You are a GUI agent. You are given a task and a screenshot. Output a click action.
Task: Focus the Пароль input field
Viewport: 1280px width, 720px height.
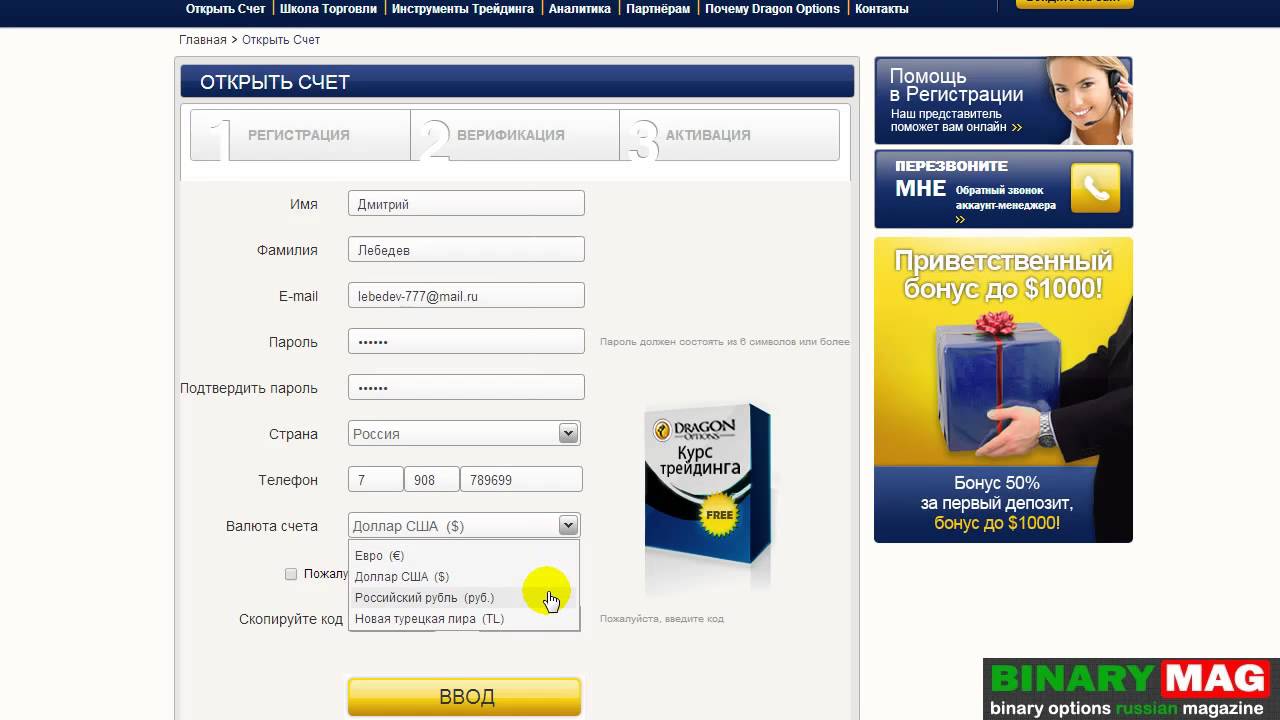466,341
